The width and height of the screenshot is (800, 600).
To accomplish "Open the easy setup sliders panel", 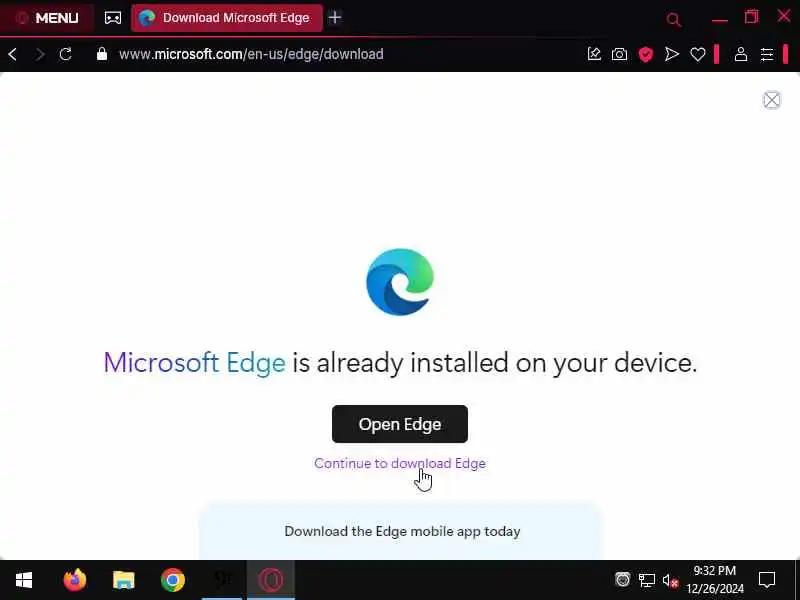I will (767, 54).
